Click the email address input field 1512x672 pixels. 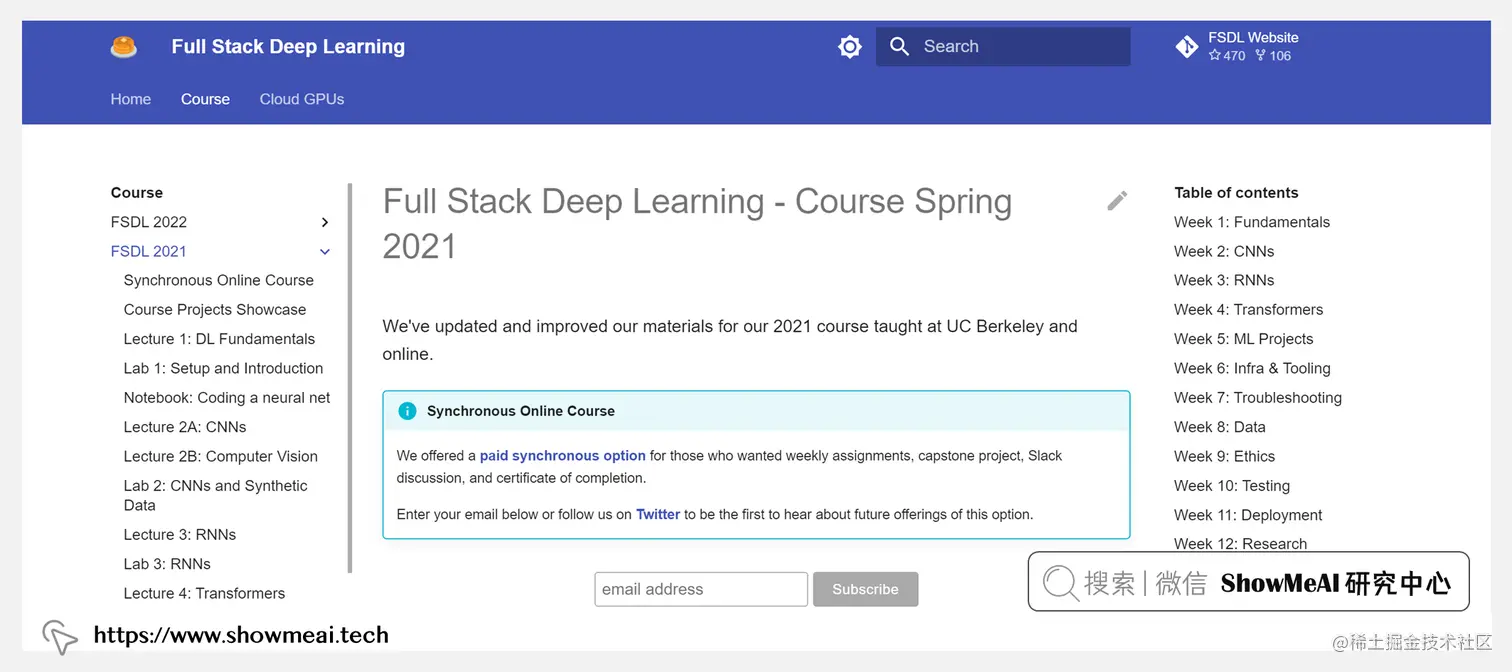[x=700, y=589]
